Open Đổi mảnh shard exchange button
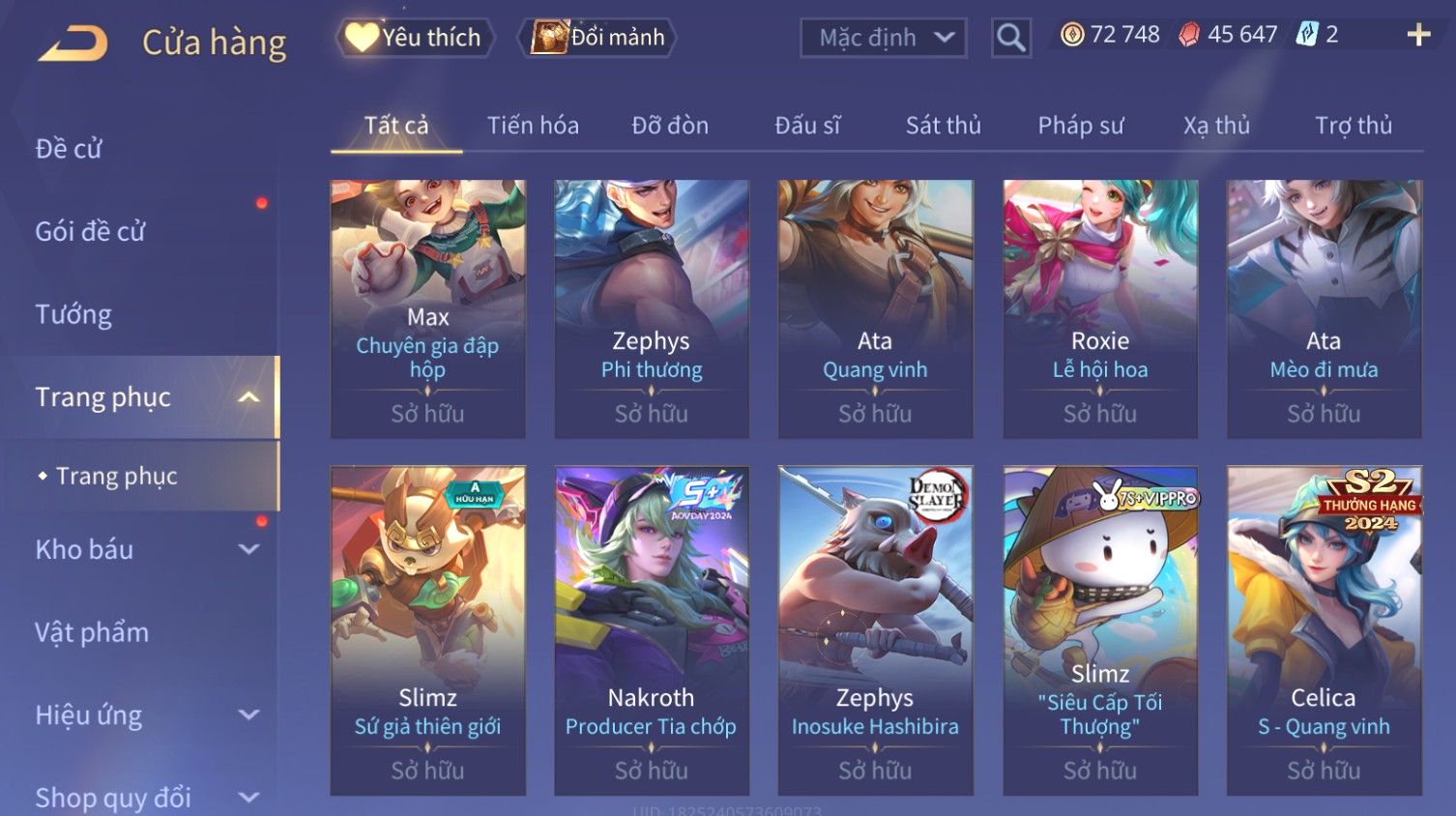 pos(597,38)
